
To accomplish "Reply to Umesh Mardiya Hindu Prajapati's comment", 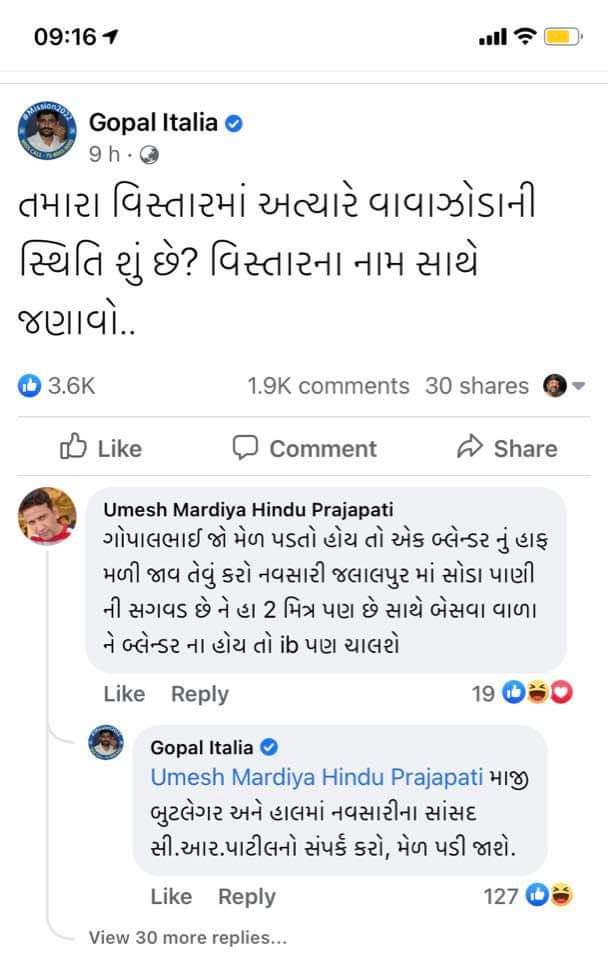I will pyautogui.click(x=199, y=693).
